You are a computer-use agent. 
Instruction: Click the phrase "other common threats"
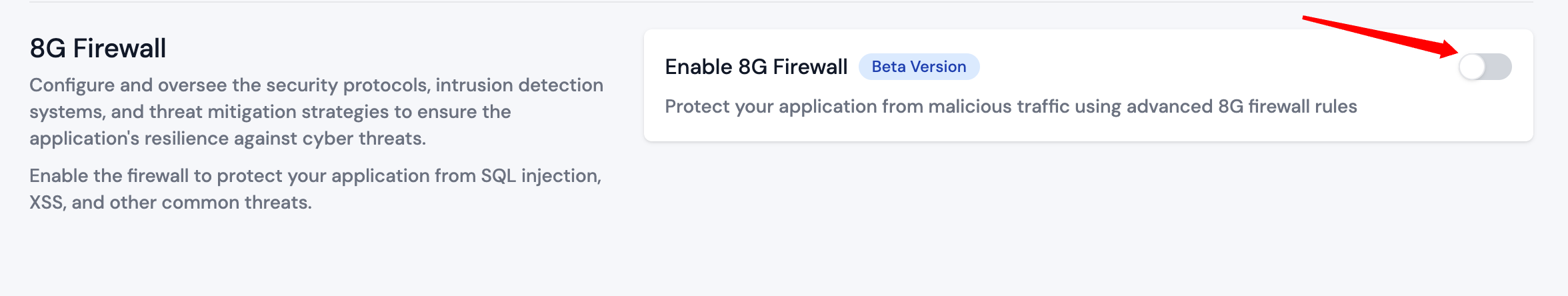pyautogui.click(x=211, y=203)
